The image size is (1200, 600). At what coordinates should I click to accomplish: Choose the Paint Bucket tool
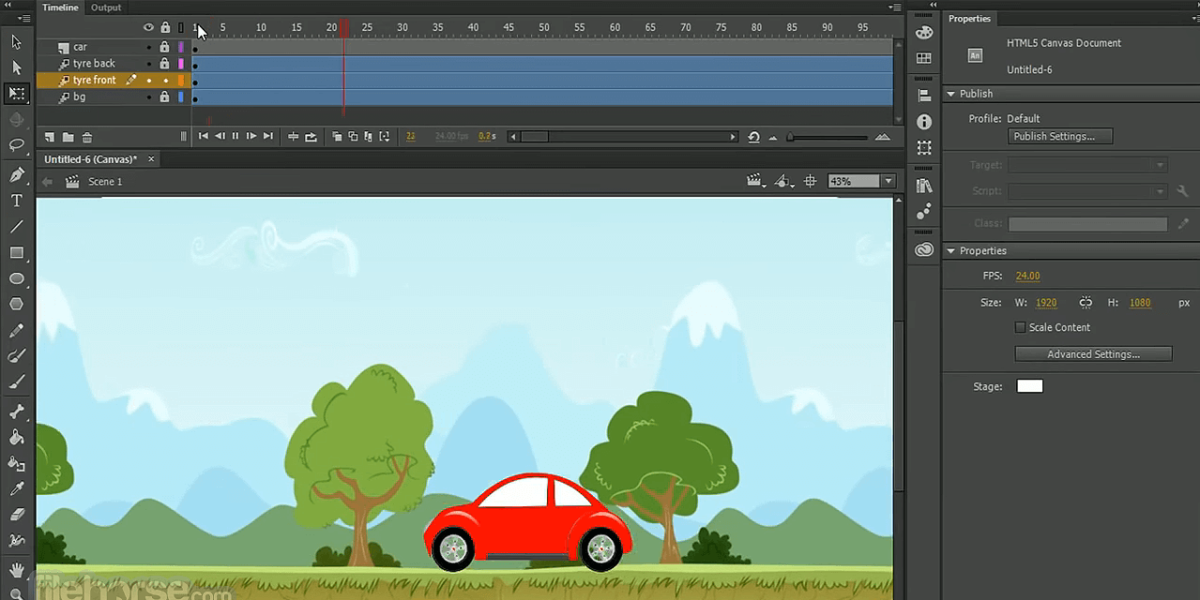[x=16, y=437]
